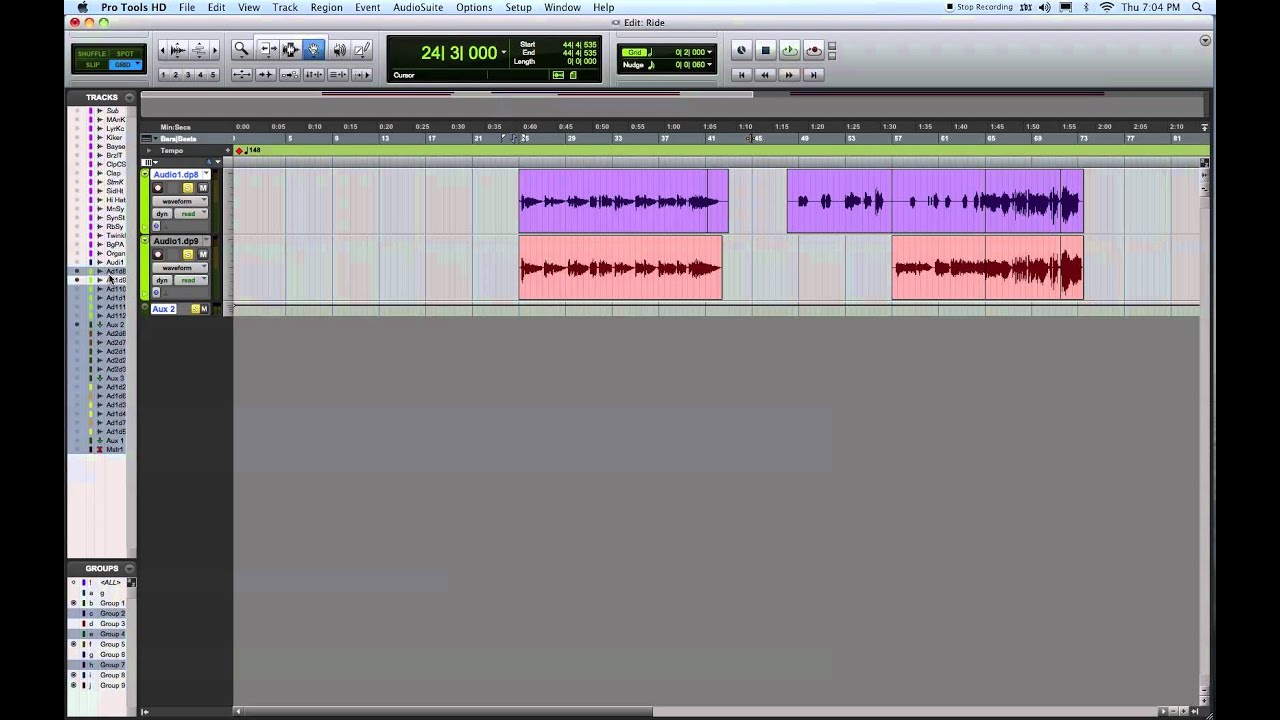1280x720 pixels.
Task: Open Audio1.dp8 automation mode selector (read)
Action: click(x=190, y=214)
